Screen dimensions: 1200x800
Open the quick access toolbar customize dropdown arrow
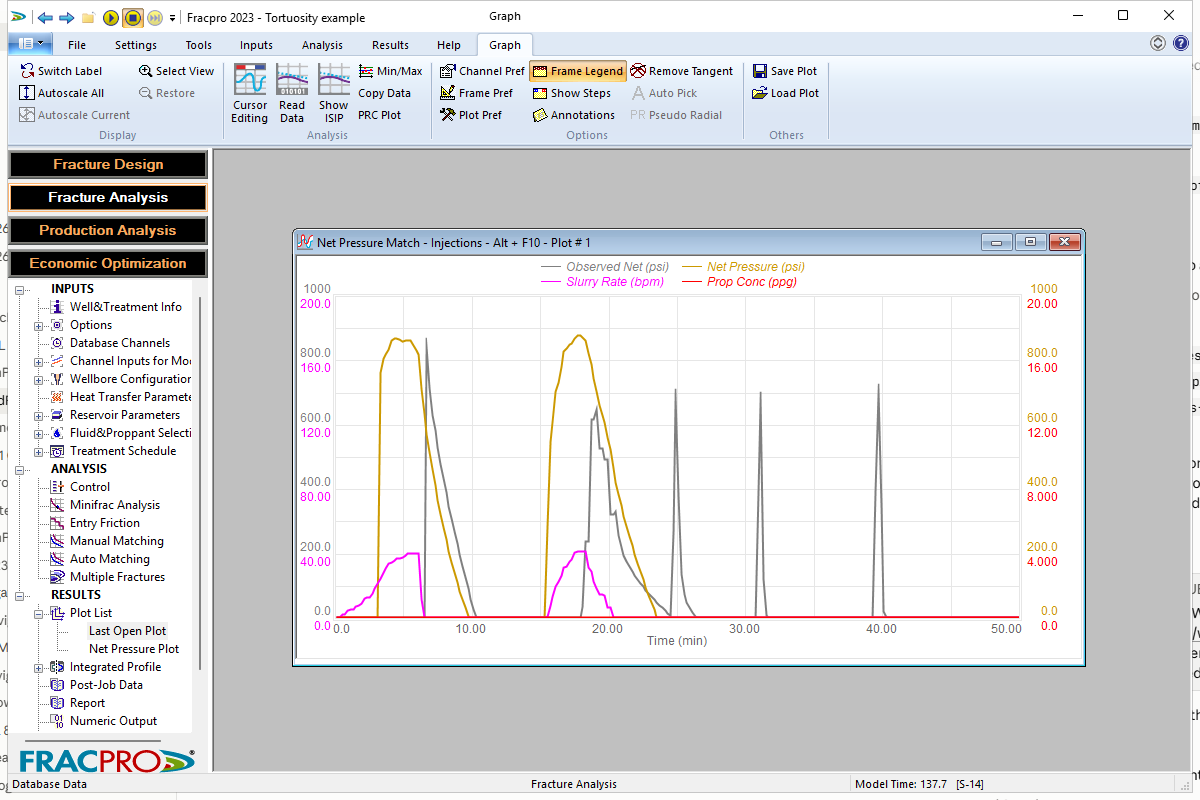point(173,18)
